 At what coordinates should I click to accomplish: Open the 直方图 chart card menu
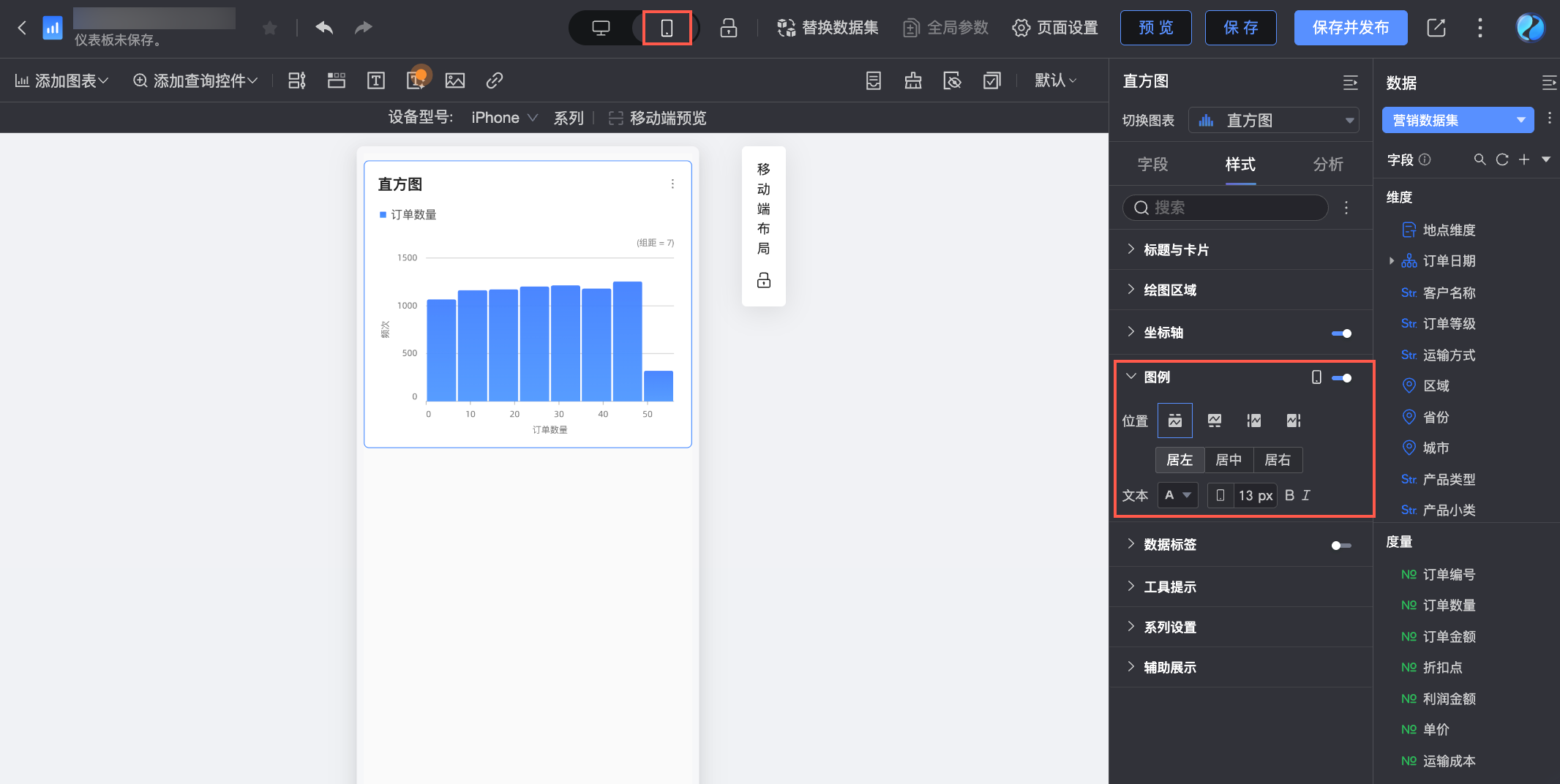(672, 184)
